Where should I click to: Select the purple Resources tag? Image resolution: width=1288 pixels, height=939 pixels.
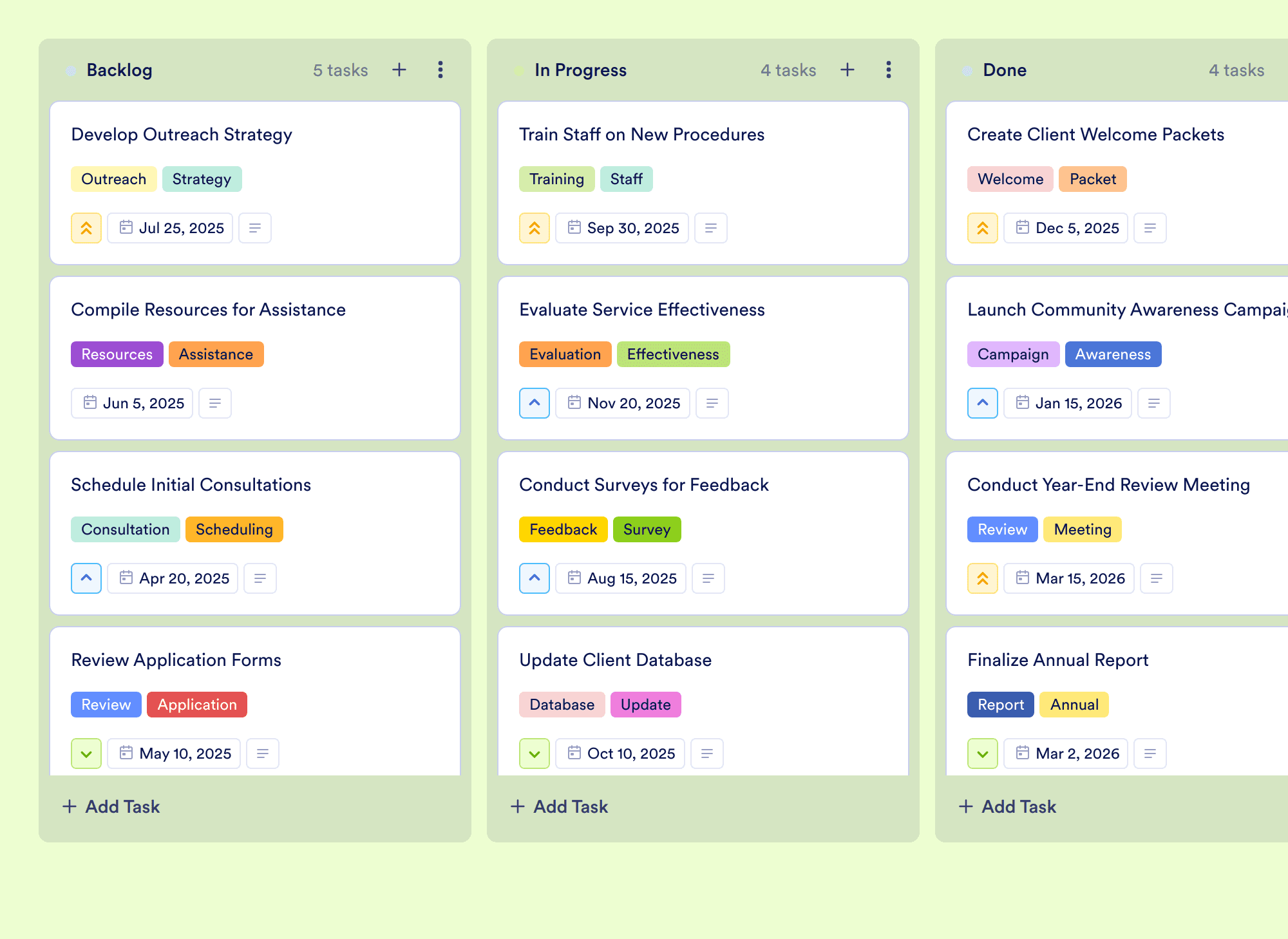pos(117,354)
